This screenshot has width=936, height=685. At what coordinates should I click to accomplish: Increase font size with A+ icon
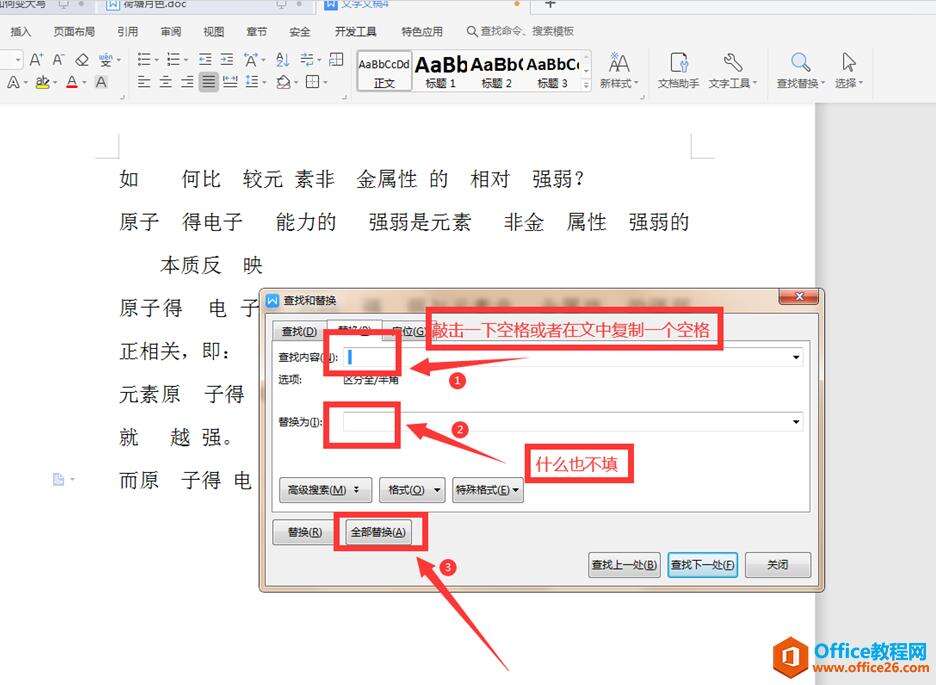coord(36,60)
